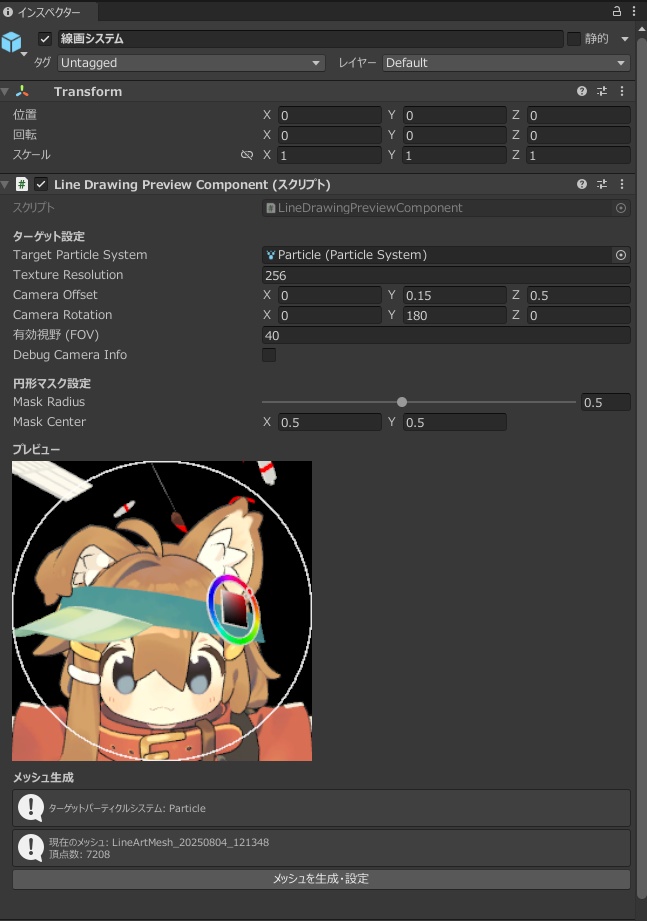
Task: Click Camera Rotation Y field 180
Action: tap(454, 315)
